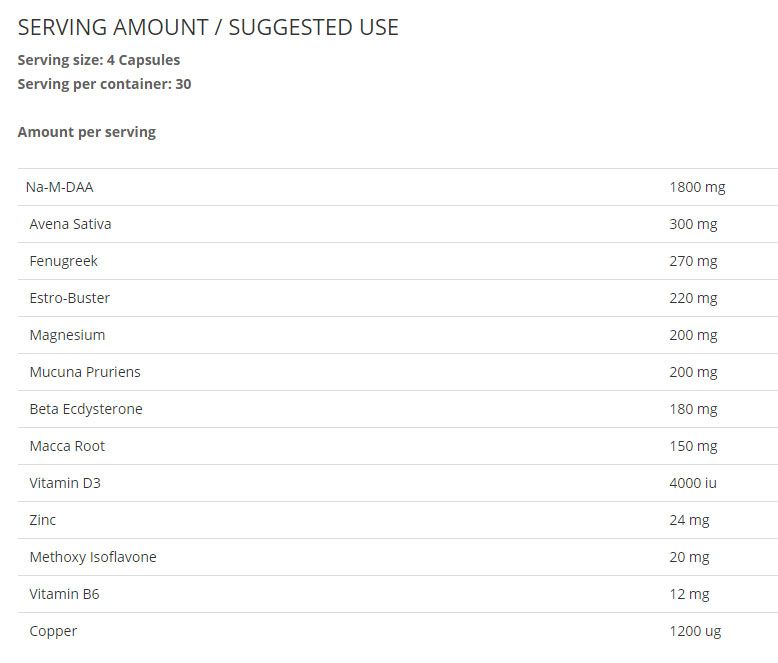This screenshot has height=663, width=778.
Task: Click the 270 mg amount
Action: (x=693, y=261)
